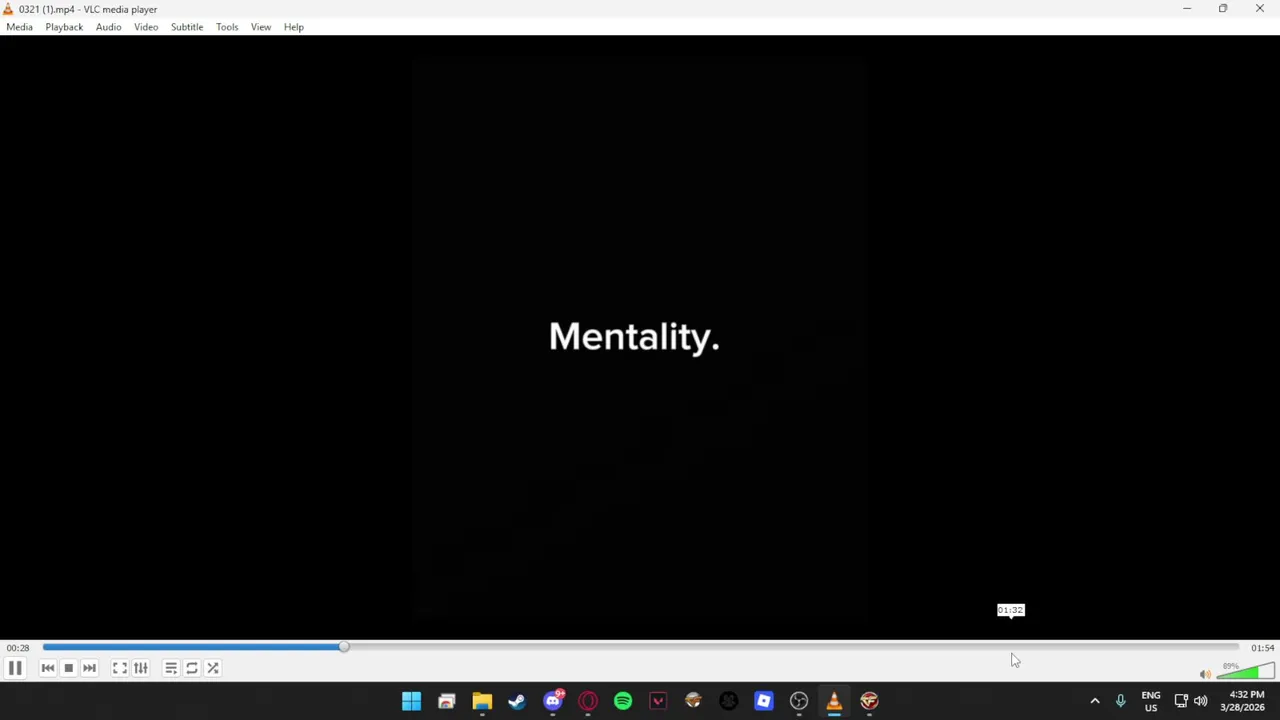Restore down the VLC window
This screenshot has height=720, width=1280.
[1223, 9]
